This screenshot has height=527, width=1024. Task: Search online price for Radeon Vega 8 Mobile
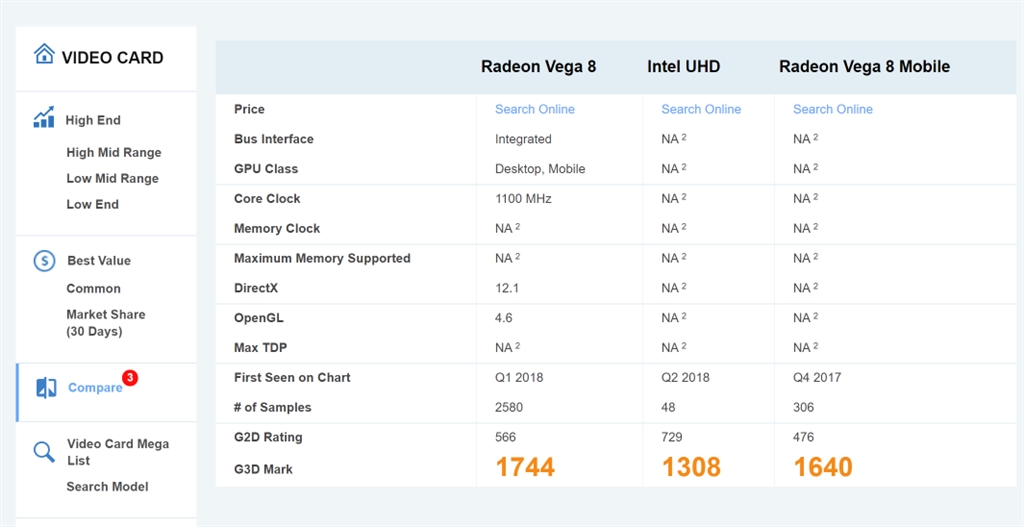click(832, 109)
